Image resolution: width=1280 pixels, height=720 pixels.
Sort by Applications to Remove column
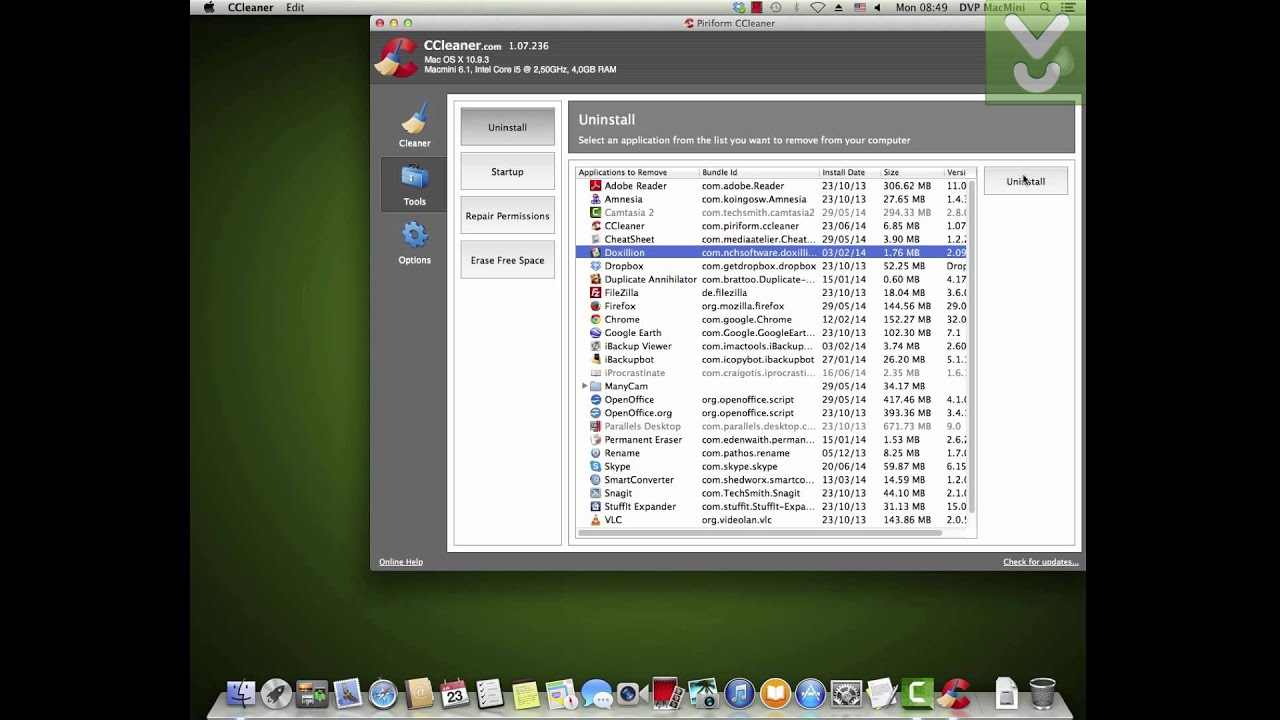(637, 172)
